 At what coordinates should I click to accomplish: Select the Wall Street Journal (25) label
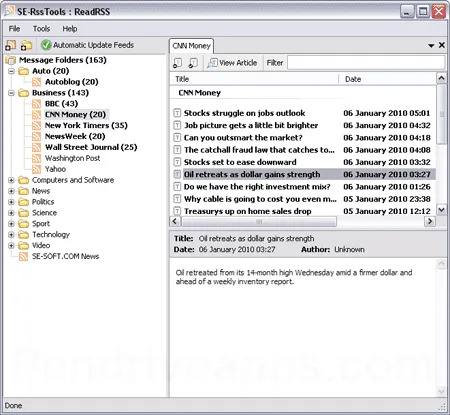(91, 147)
